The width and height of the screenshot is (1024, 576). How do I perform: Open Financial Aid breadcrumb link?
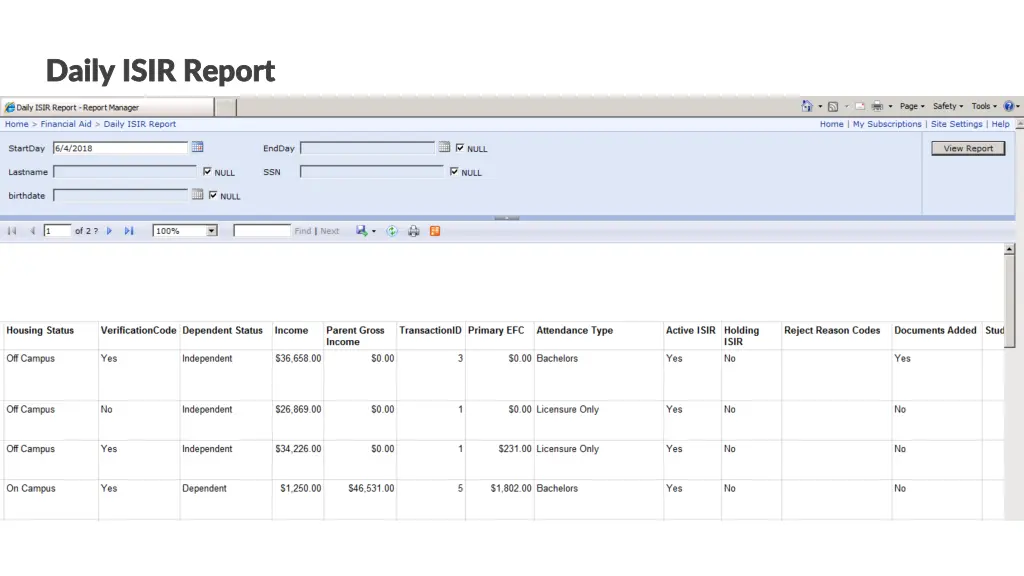click(x=66, y=124)
